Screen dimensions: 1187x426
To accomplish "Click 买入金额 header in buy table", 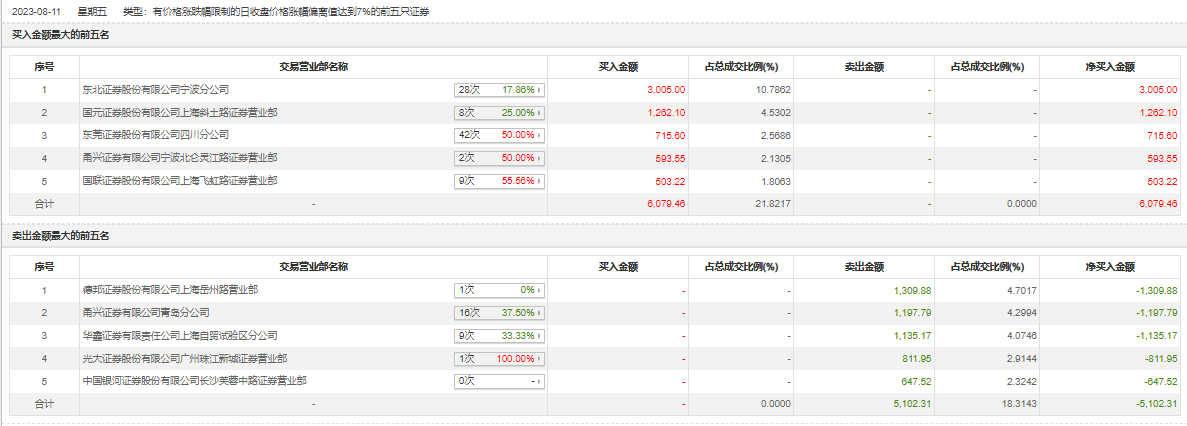I will 618,67.
